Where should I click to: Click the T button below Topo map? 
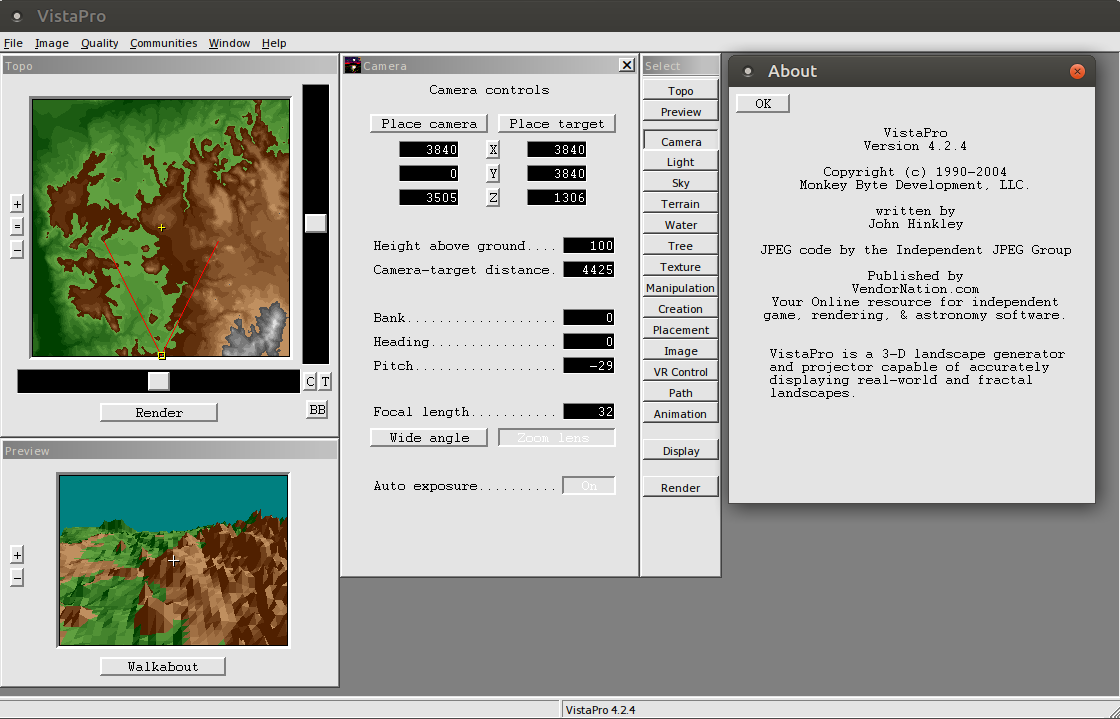[325, 381]
